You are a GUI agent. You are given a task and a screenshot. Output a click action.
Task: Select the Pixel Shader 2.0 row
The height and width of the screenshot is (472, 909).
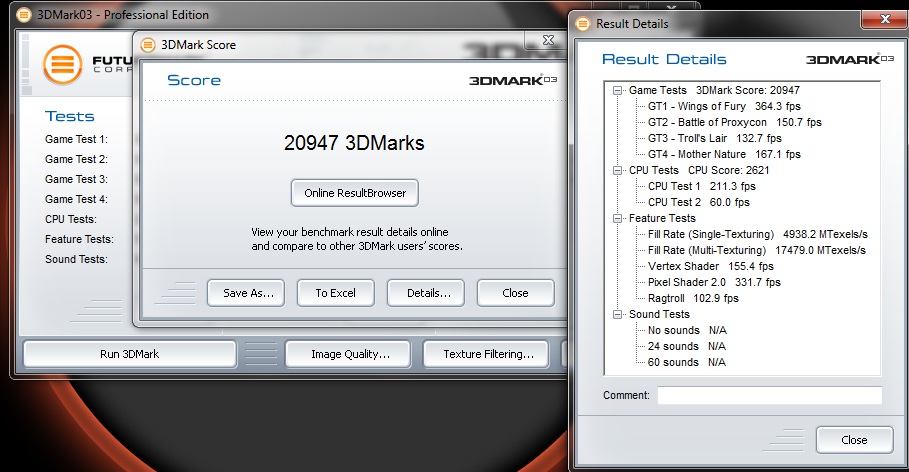[x=714, y=282]
